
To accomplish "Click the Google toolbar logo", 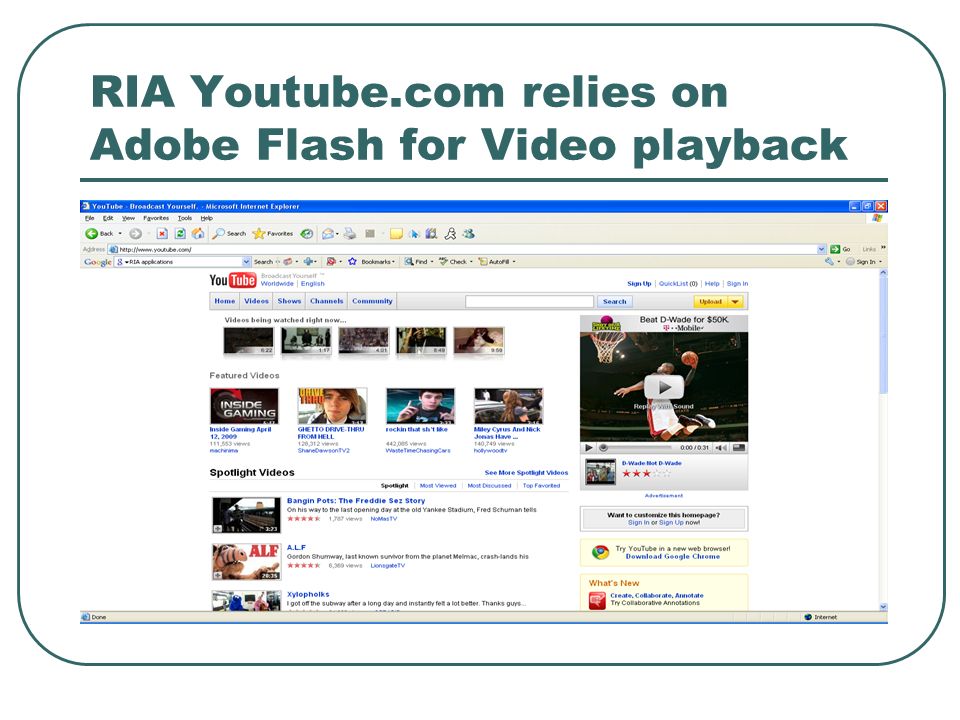I will click(97, 262).
